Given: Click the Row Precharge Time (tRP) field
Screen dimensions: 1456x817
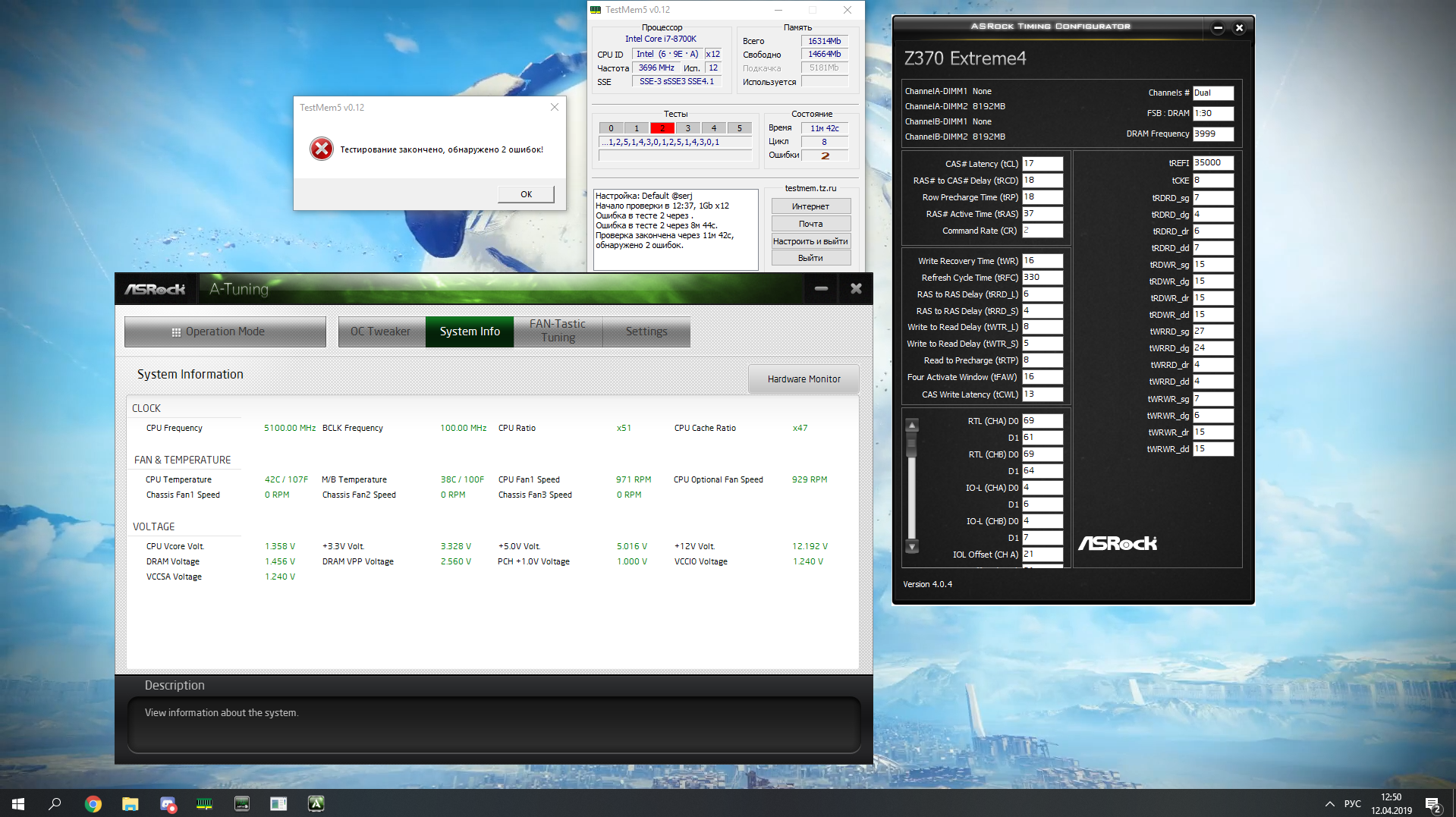Looking at the screenshot, I should point(1042,197).
